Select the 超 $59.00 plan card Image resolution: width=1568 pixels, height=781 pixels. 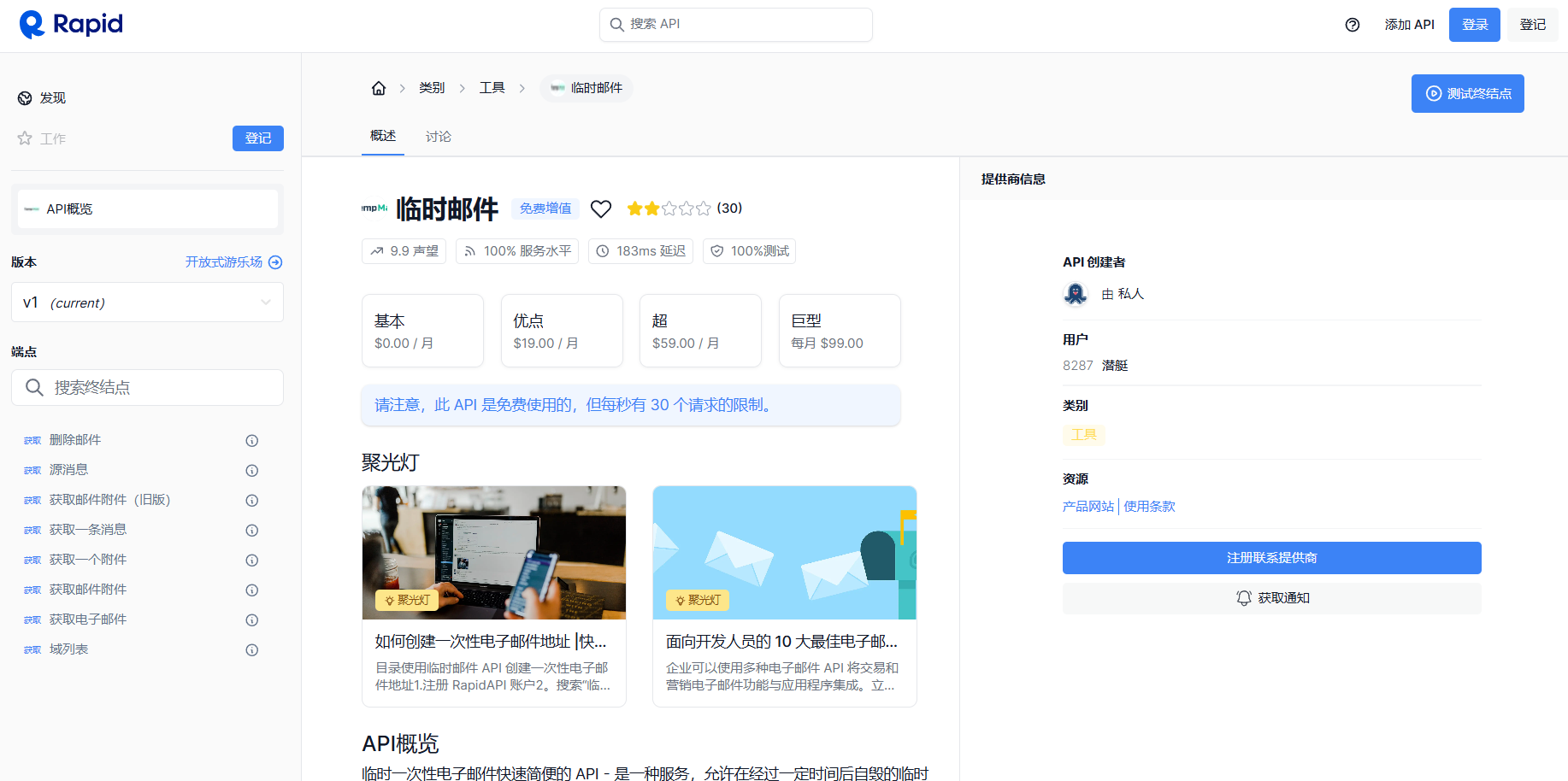pos(700,331)
